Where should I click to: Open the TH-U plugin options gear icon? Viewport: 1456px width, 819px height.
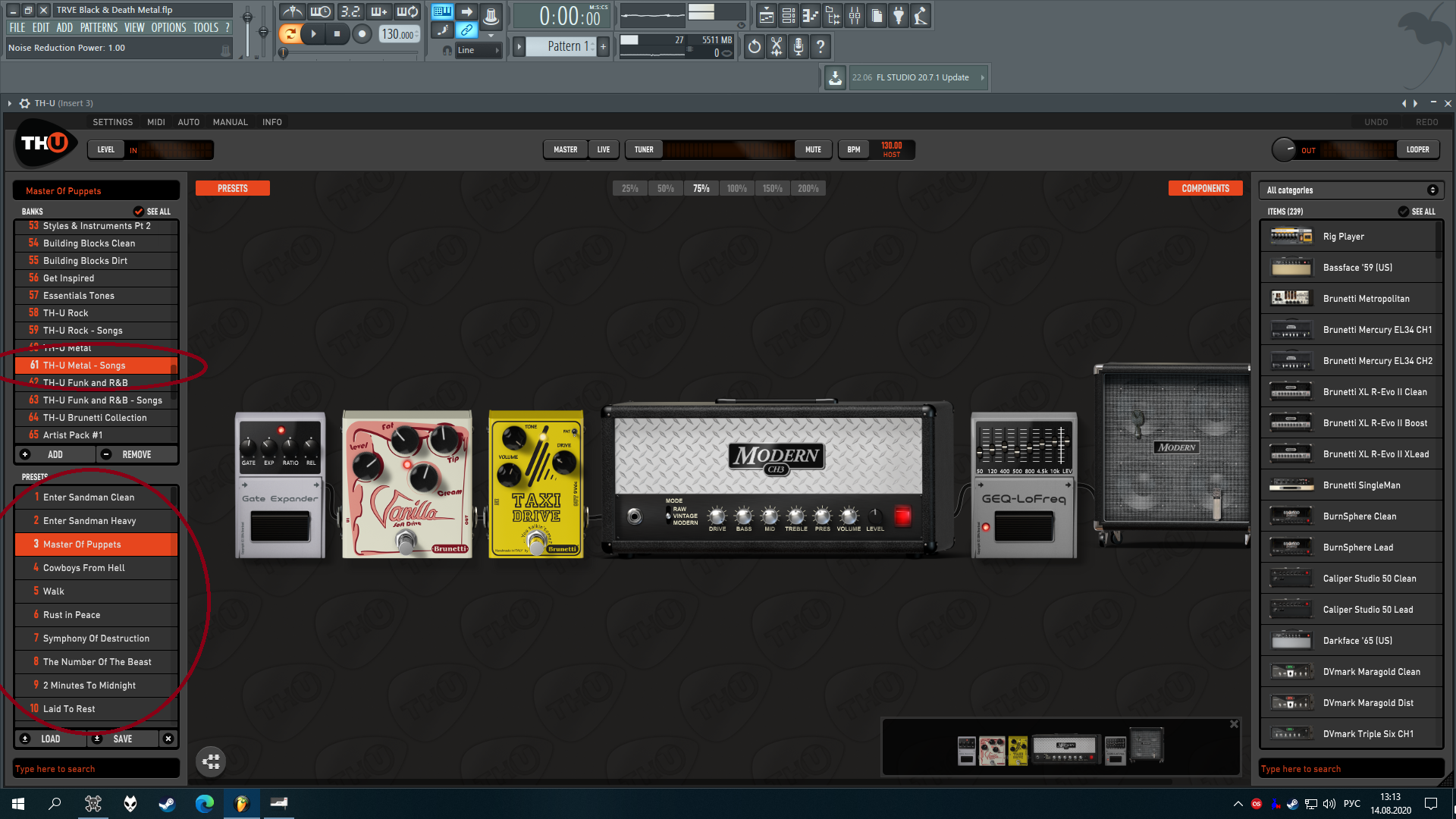coord(24,103)
